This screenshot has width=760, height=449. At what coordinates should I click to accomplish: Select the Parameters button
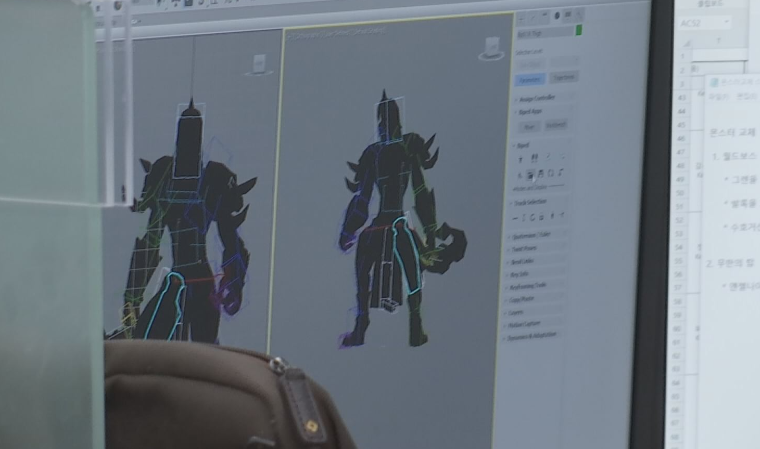(x=531, y=80)
